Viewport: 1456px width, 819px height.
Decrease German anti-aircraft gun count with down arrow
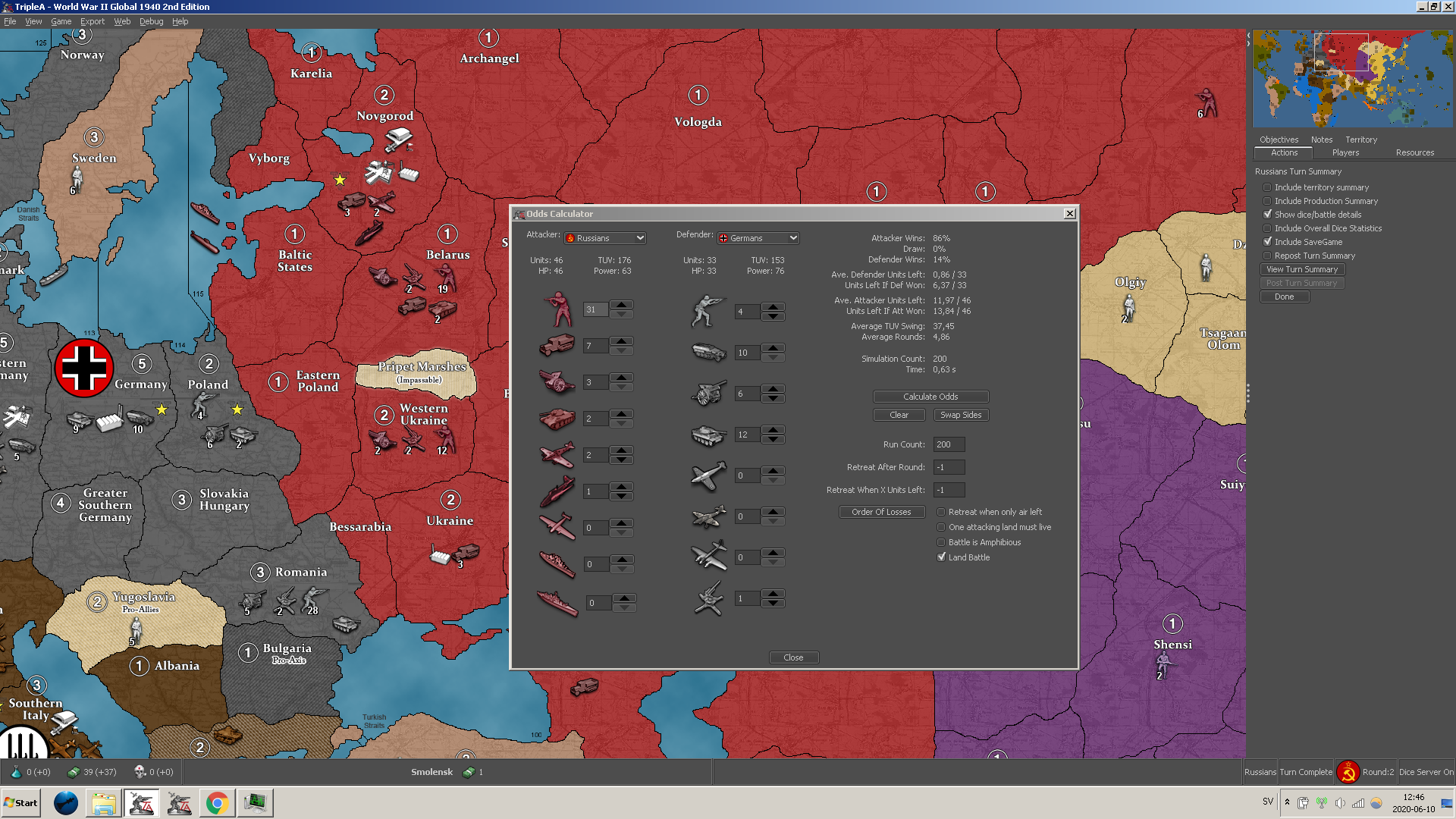(773, 604)
